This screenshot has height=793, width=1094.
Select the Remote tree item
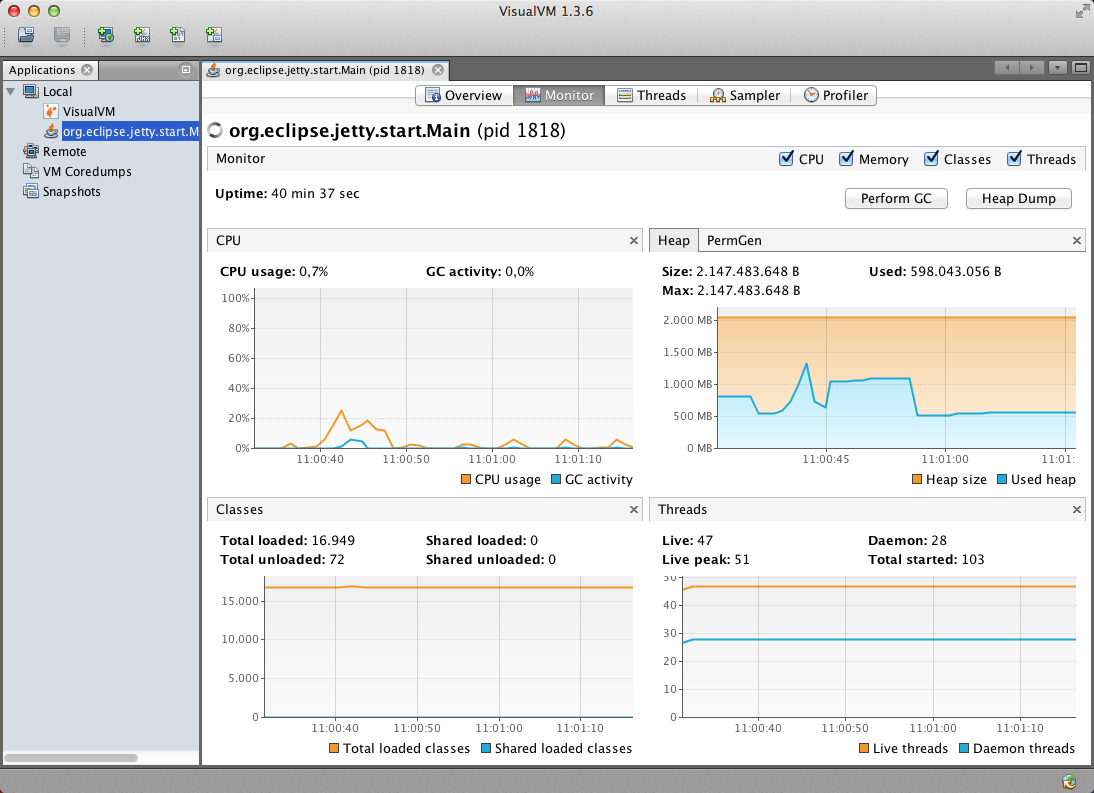64,151
